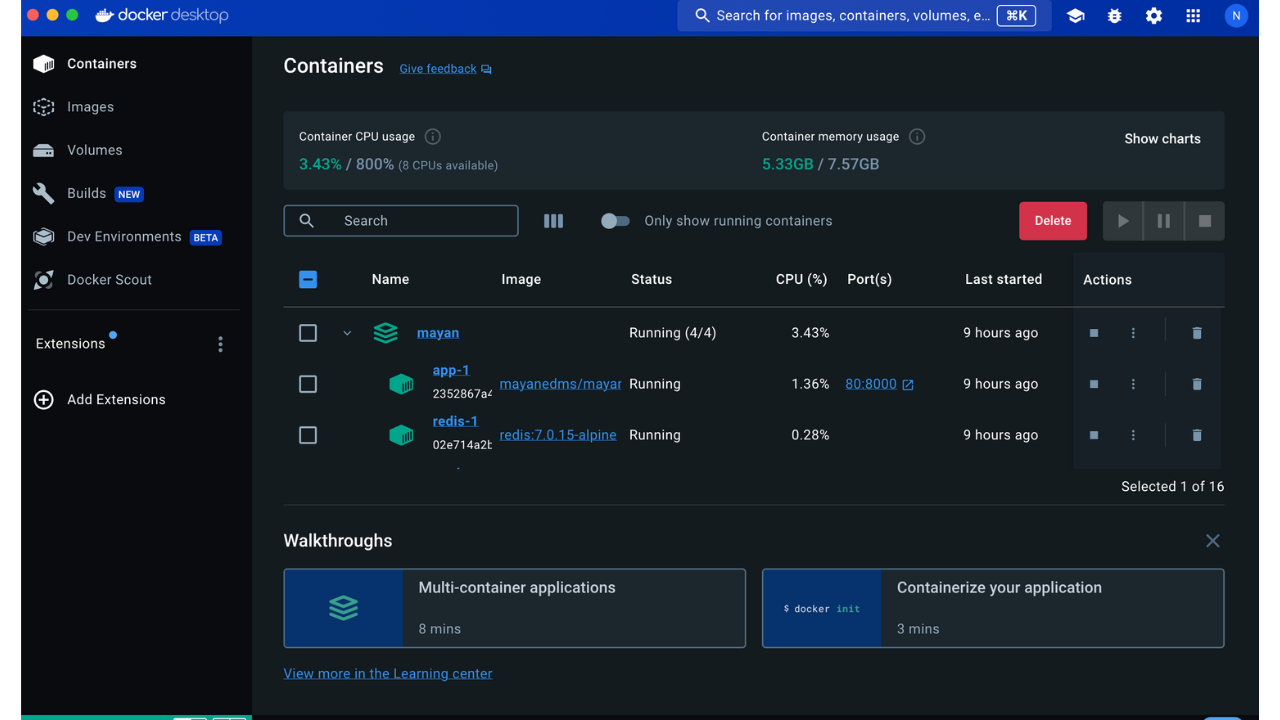Open more actions menu for app-1
Image resolution: width=1280 pixels, height=720 pixels.
(1133, 384)
